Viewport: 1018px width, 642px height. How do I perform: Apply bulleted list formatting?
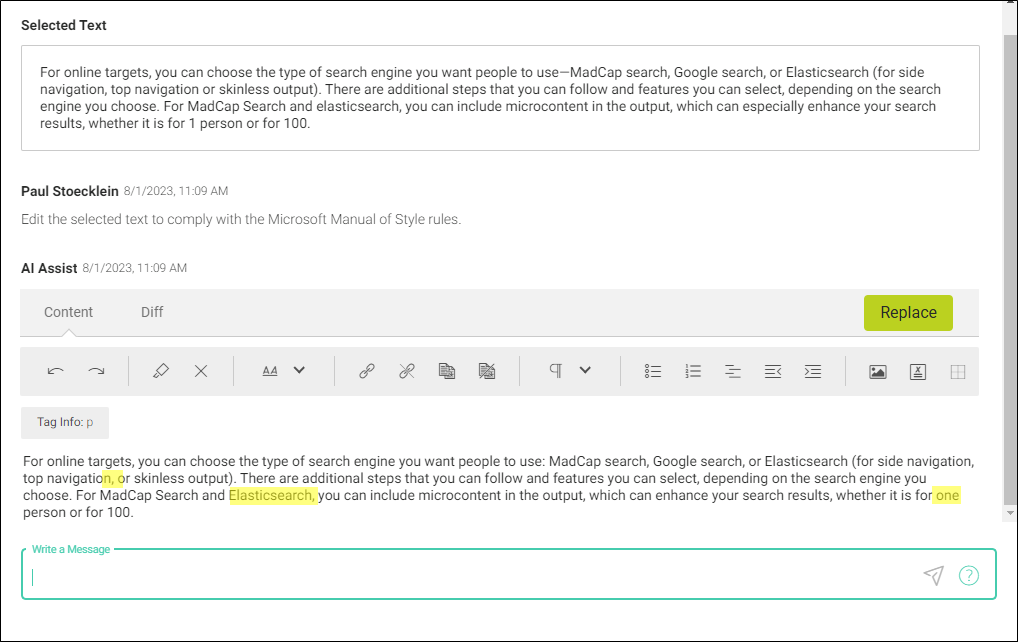click(x=653, y=371)
